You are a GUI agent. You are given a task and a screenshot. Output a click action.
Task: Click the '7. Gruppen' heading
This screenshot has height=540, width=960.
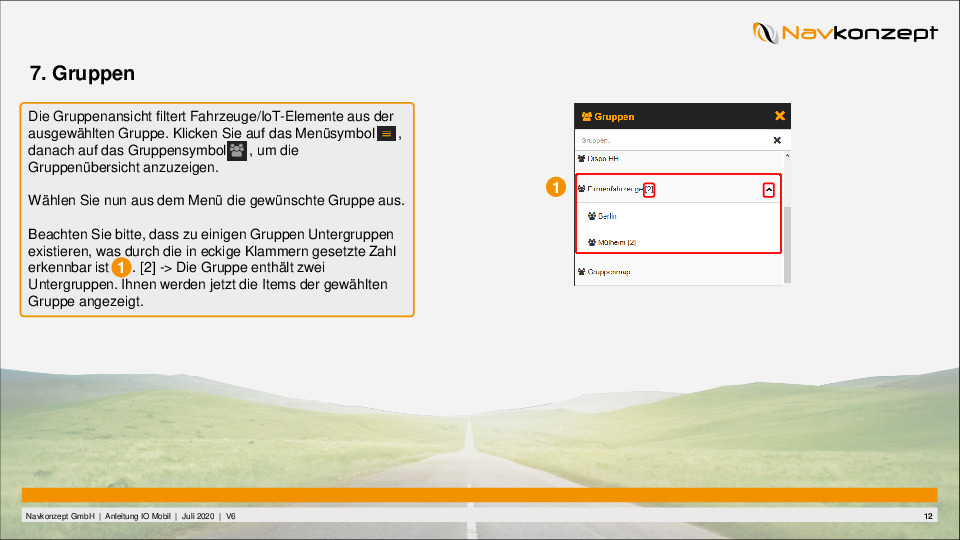point(82,73)
